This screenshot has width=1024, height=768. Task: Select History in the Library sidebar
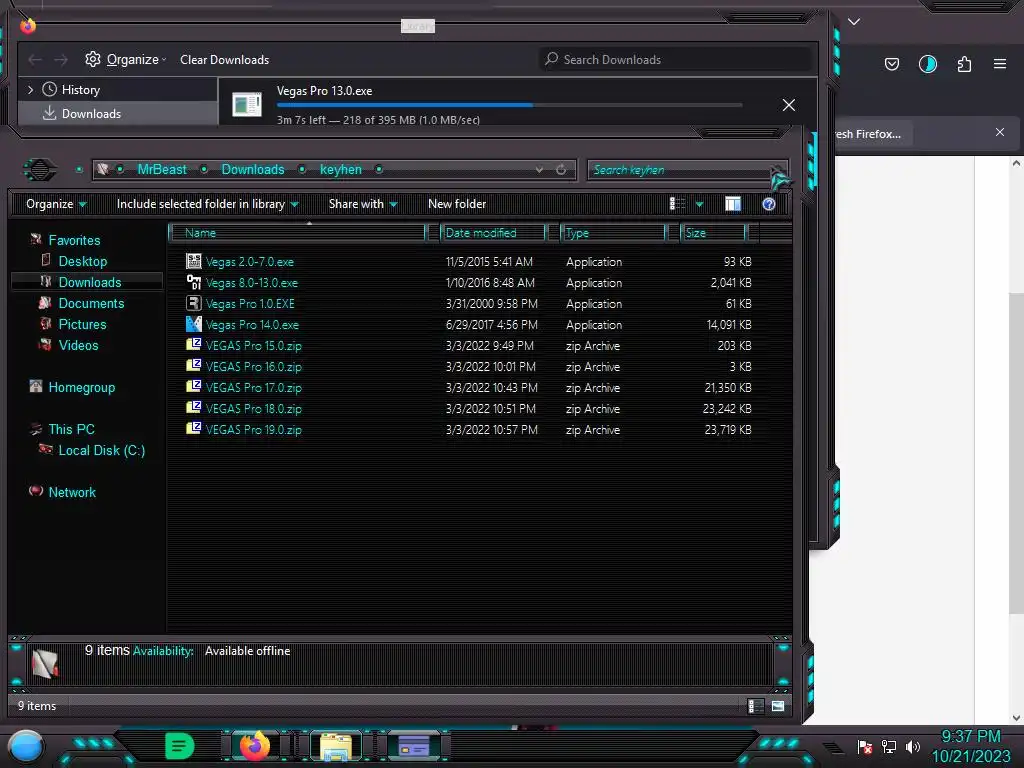(x=80, y=89)
